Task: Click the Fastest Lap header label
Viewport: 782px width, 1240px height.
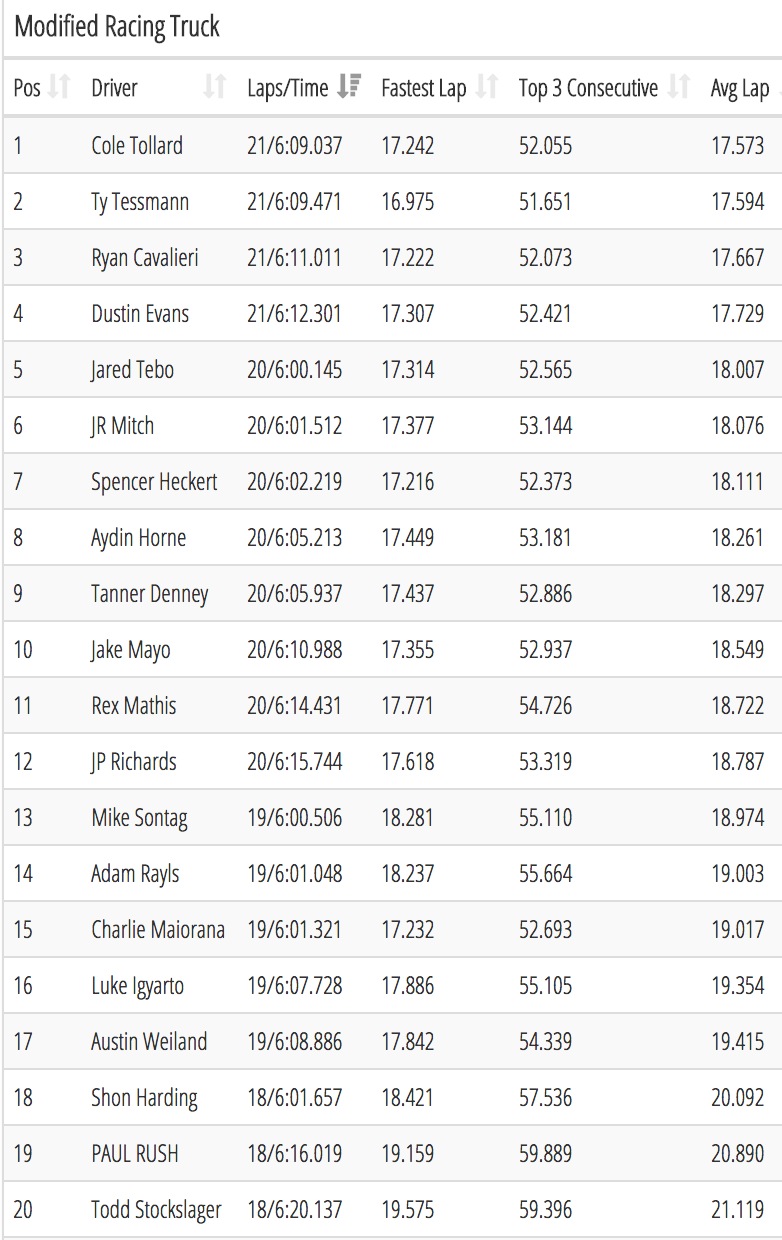Action: 424,88
